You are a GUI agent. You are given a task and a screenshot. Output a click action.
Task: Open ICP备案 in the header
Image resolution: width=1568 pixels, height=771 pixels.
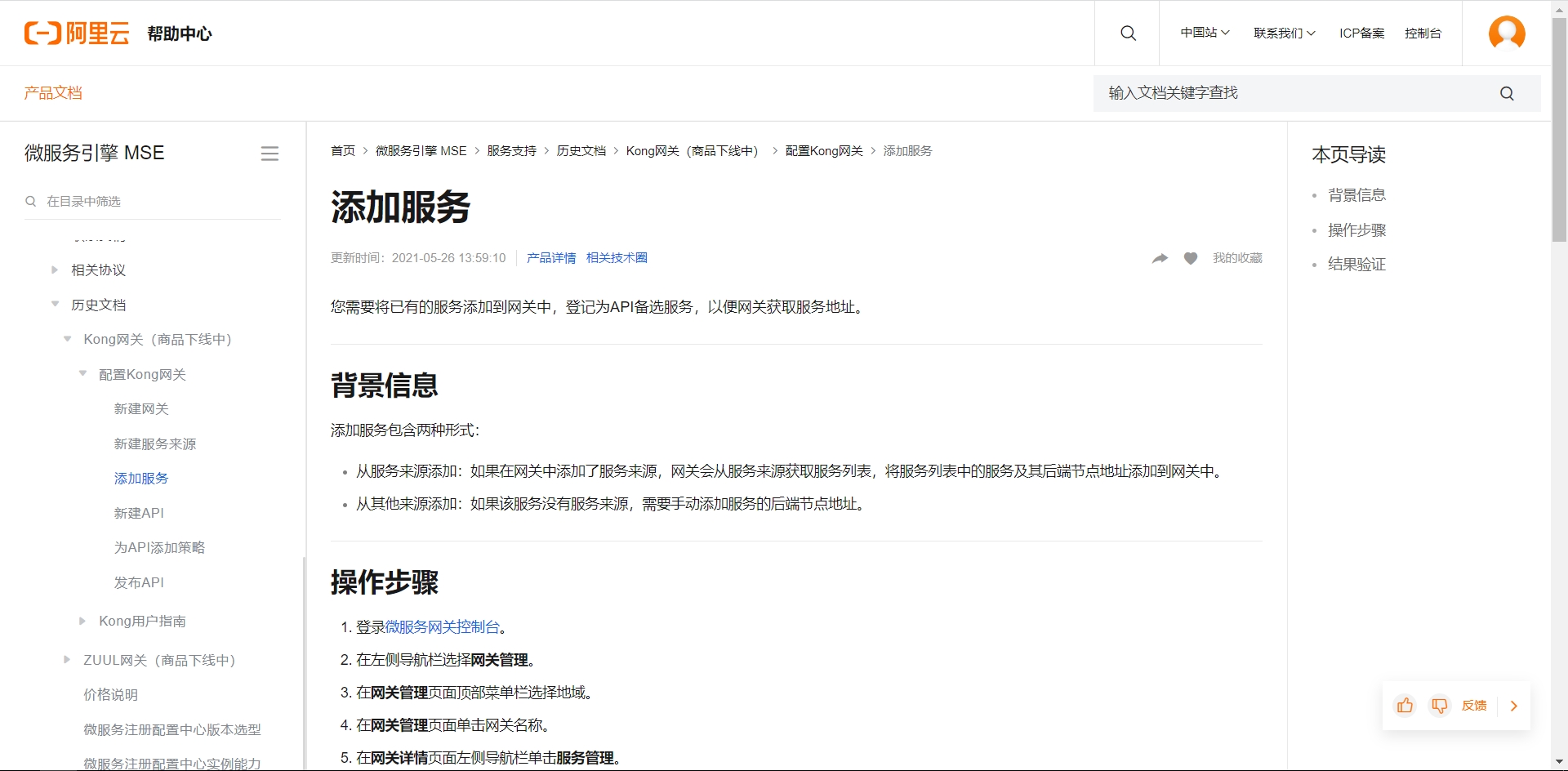pyautogui.click(x=1361, y=33)
